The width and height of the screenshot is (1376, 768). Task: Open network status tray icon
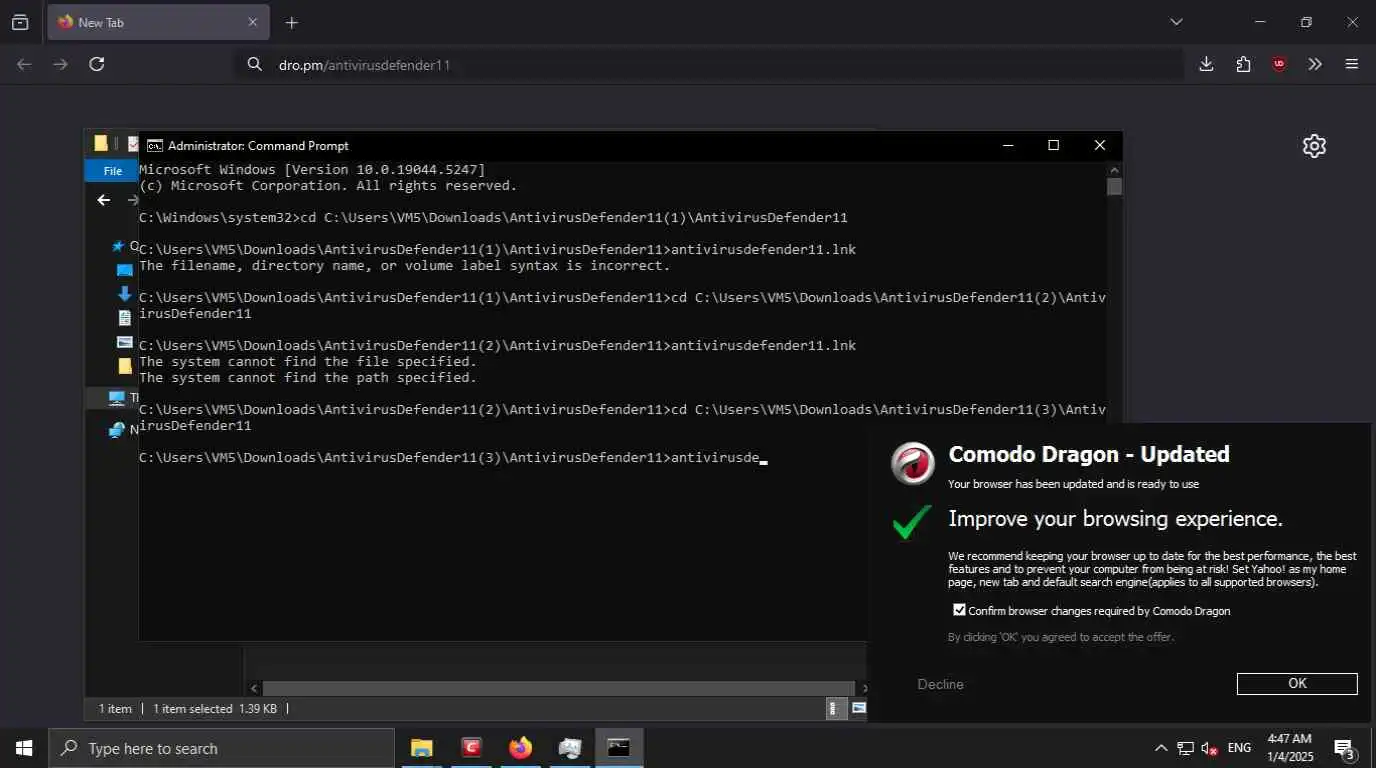[x=1185, y=748]
